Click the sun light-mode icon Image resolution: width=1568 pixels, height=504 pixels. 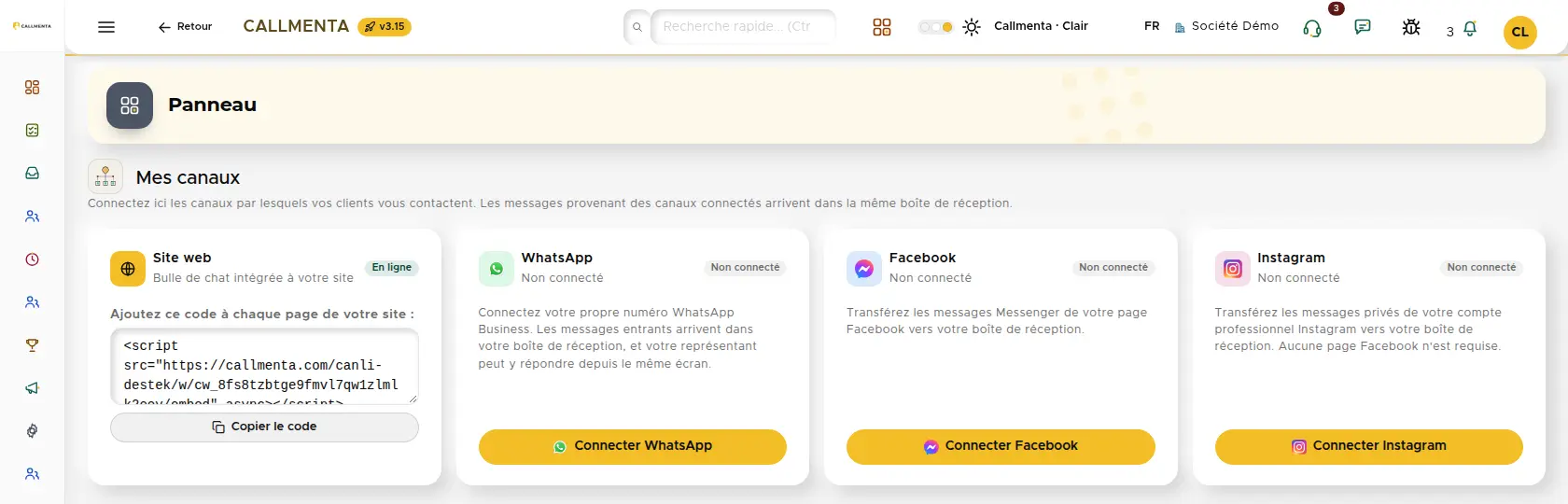pos(972,27)
